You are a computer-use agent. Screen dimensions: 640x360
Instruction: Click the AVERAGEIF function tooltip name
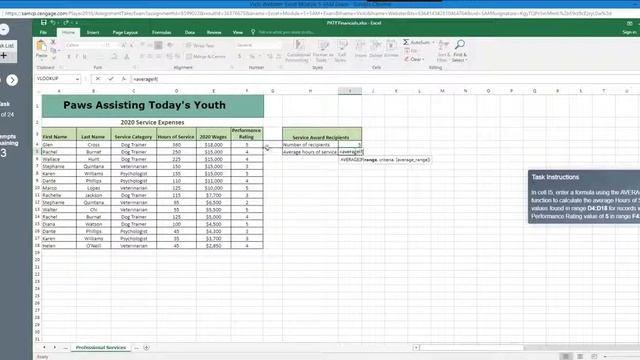click(351, 160)
